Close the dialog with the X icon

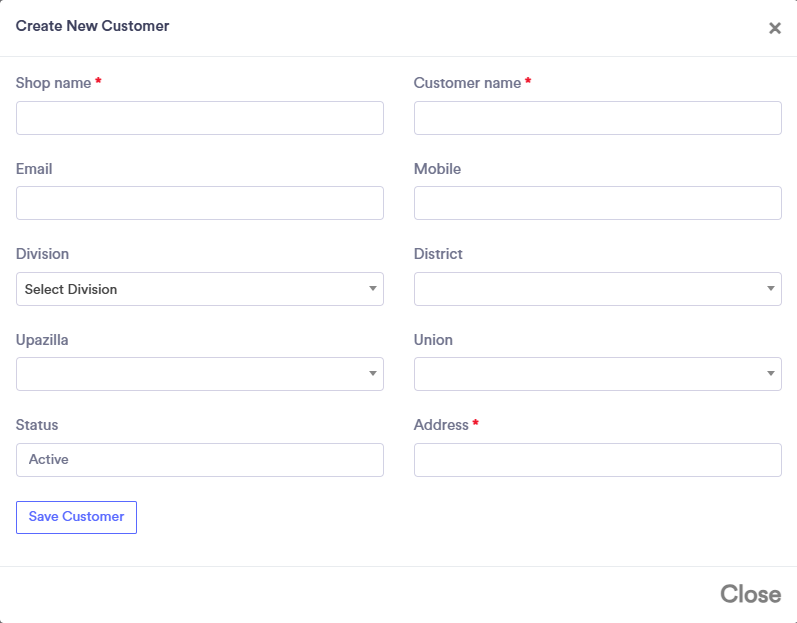[774, 29]
